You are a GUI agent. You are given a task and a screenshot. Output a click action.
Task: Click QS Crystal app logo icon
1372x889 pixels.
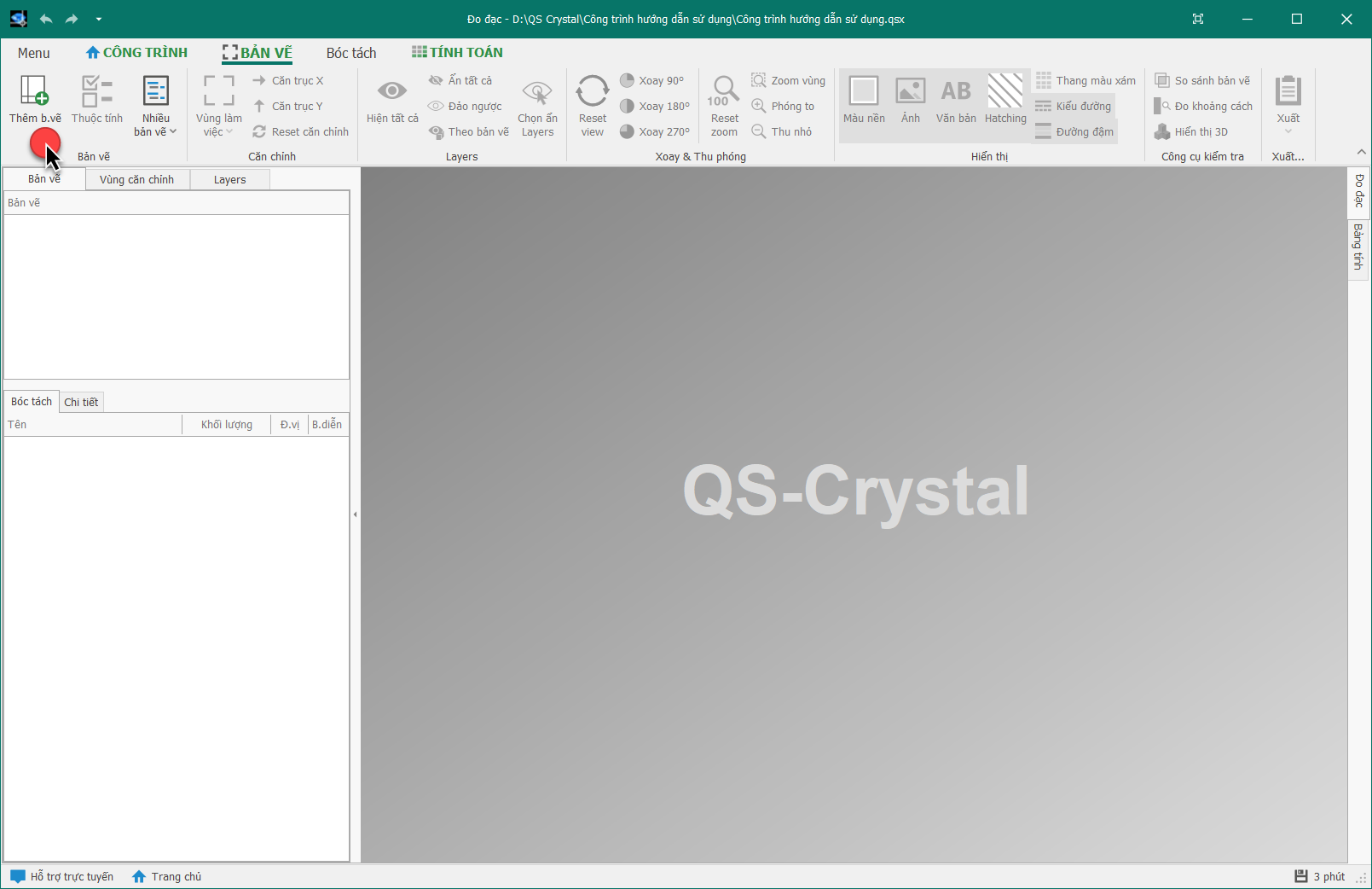18,19
